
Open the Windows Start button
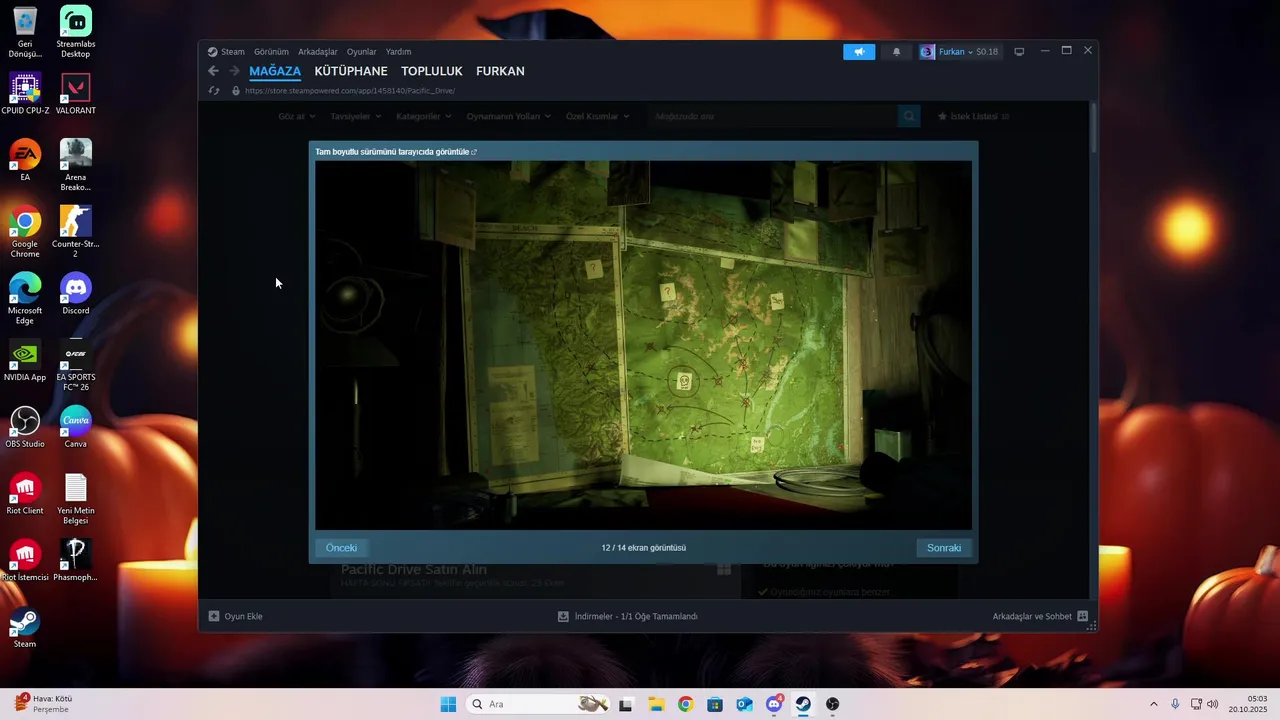(x=448, y=704)
